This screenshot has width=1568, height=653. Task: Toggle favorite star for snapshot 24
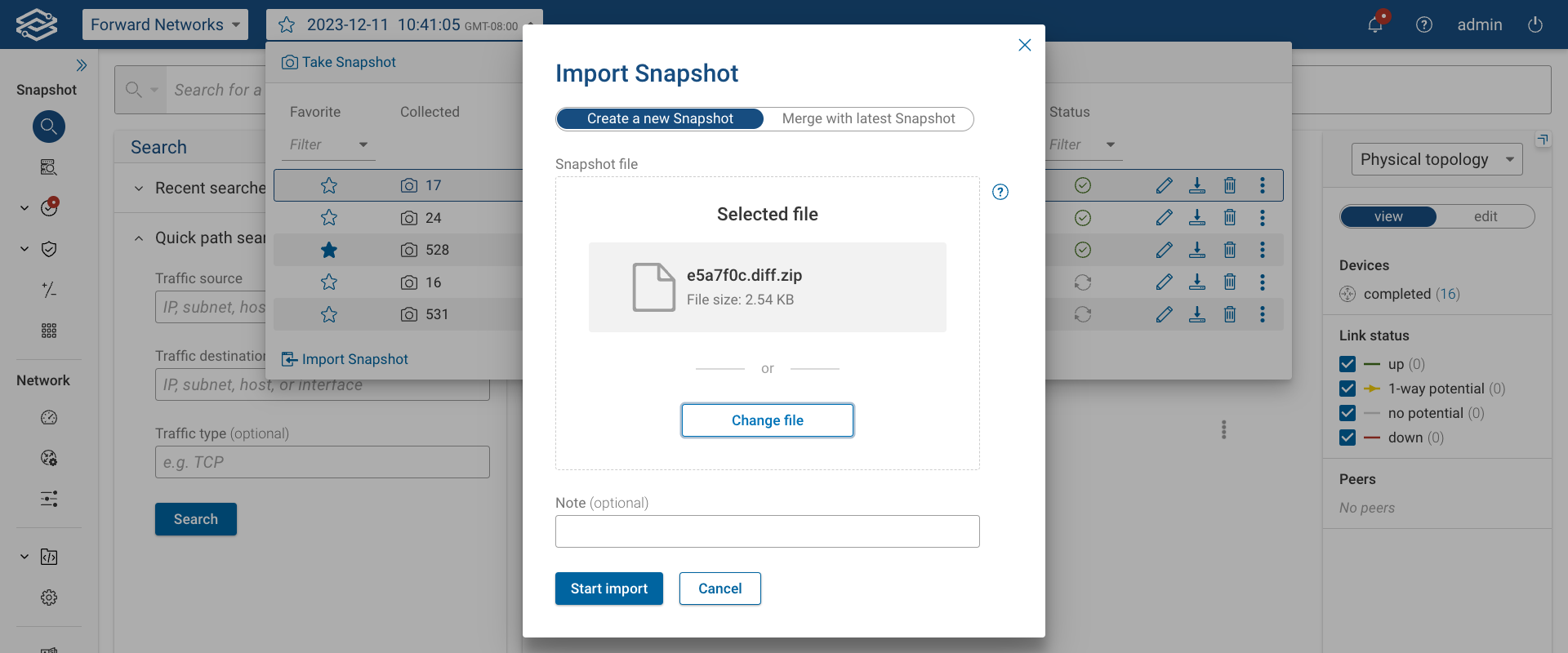[x=329, y=218]
